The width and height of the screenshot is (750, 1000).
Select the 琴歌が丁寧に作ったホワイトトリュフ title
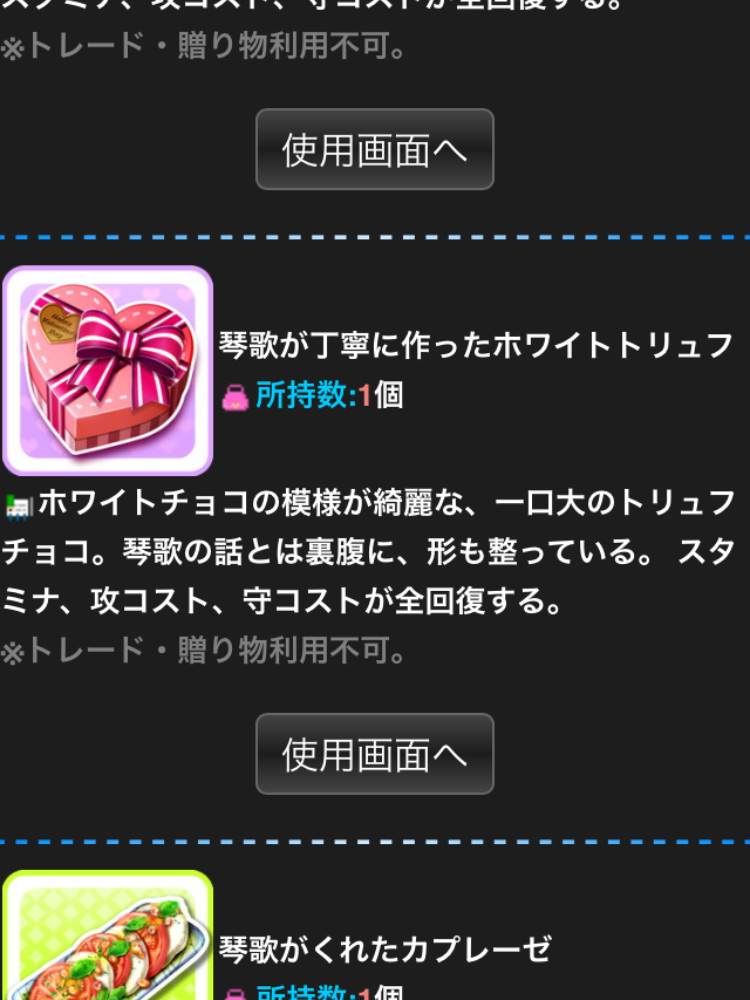(476, 346)
